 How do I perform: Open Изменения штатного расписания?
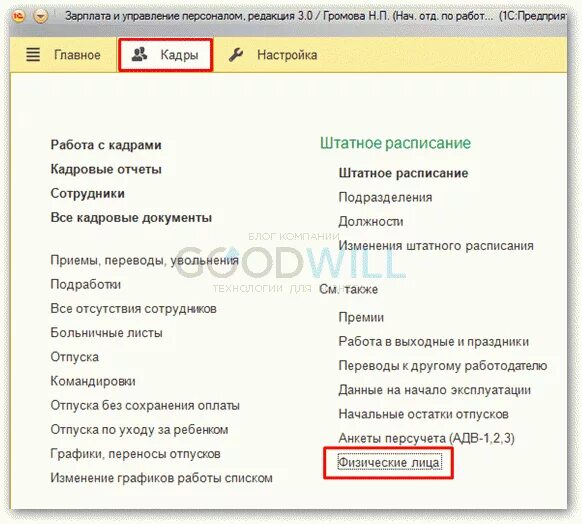coord(436,246)
